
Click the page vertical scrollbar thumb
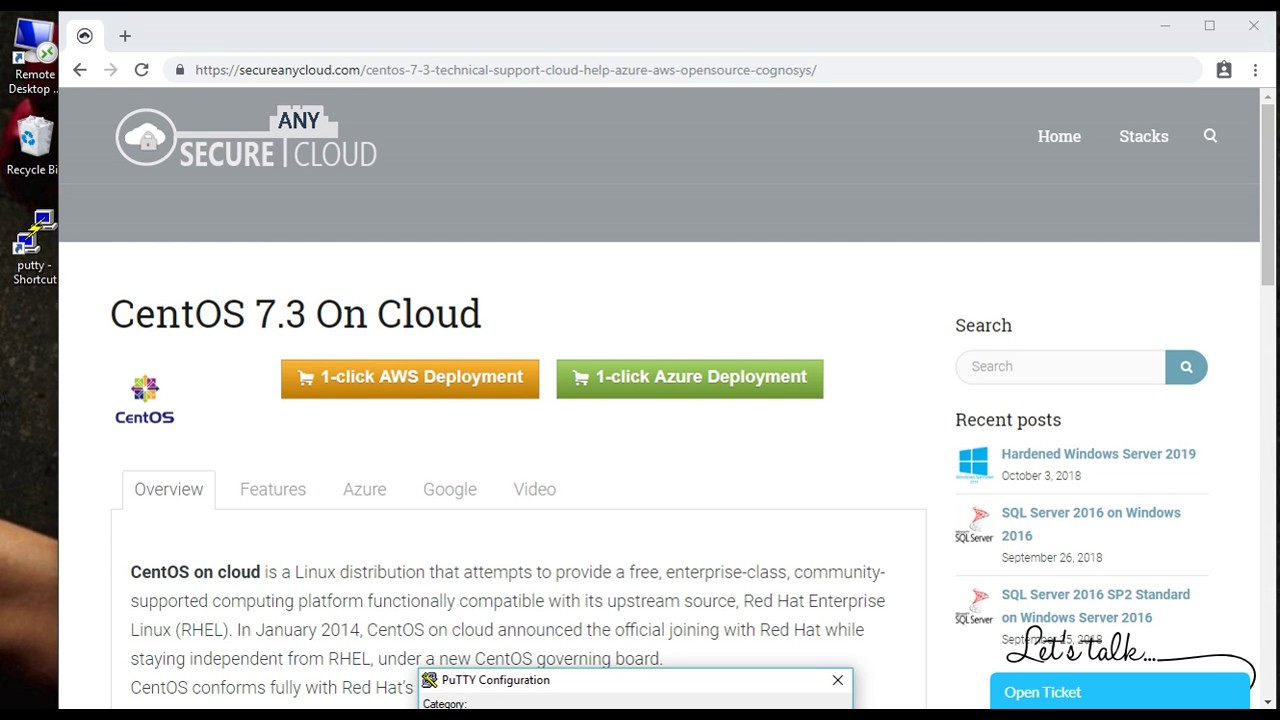click(1269, 193)
